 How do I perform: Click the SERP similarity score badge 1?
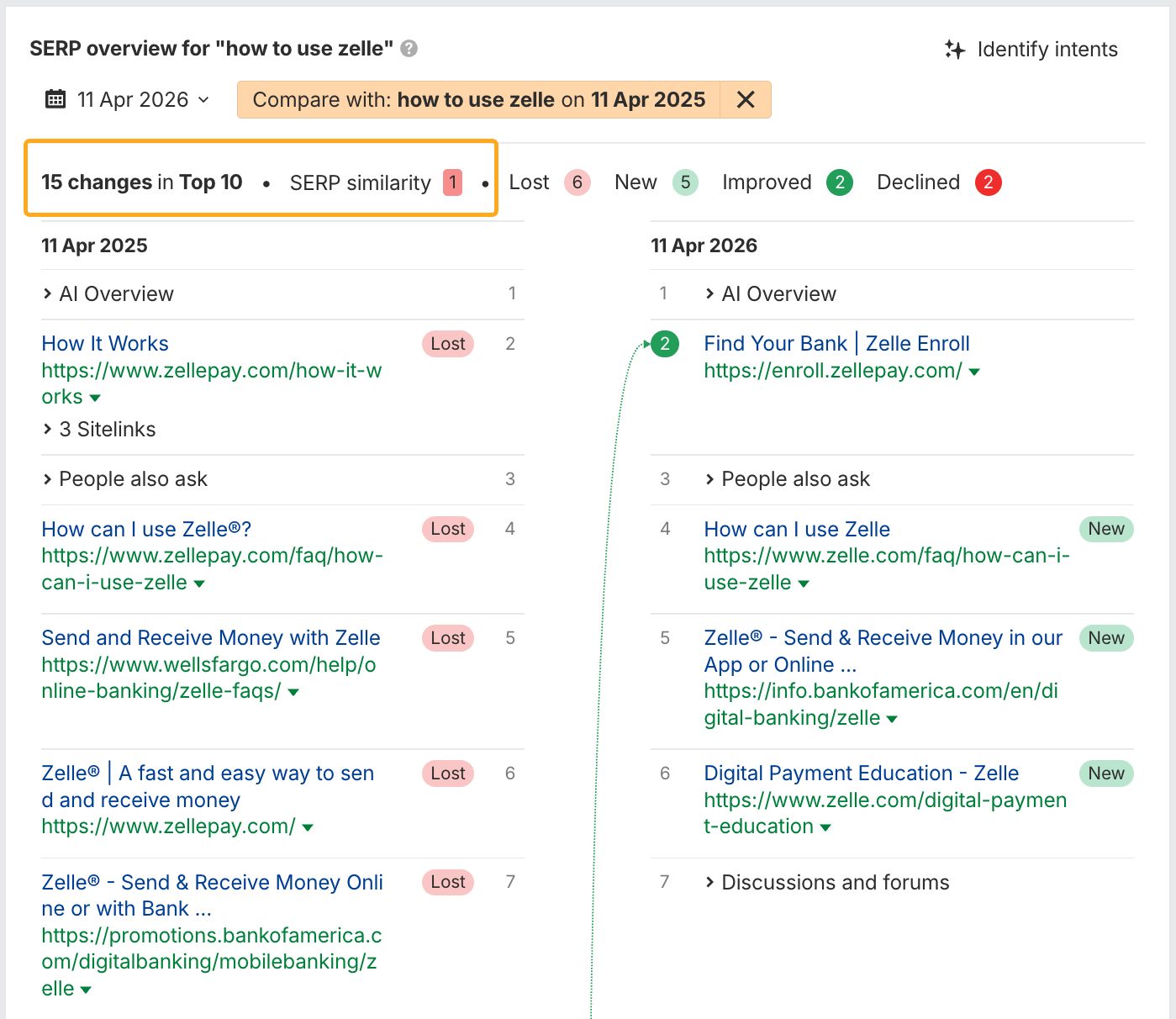tap(453, 182)
